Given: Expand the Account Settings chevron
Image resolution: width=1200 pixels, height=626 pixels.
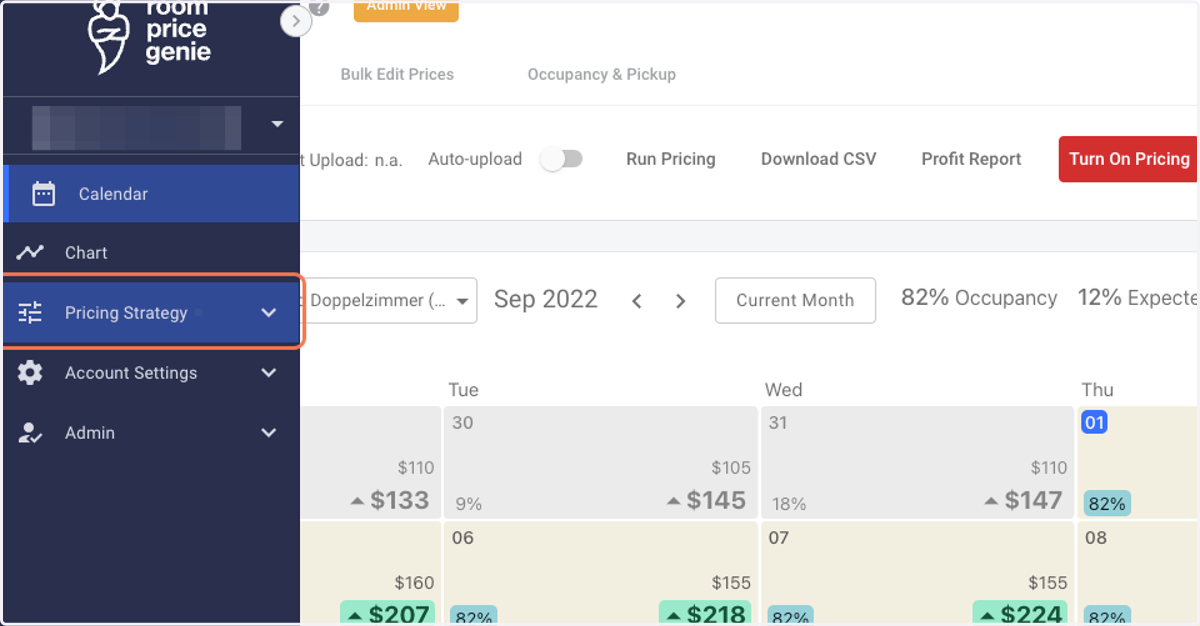Looking at the screenshot, I should 268,373.
